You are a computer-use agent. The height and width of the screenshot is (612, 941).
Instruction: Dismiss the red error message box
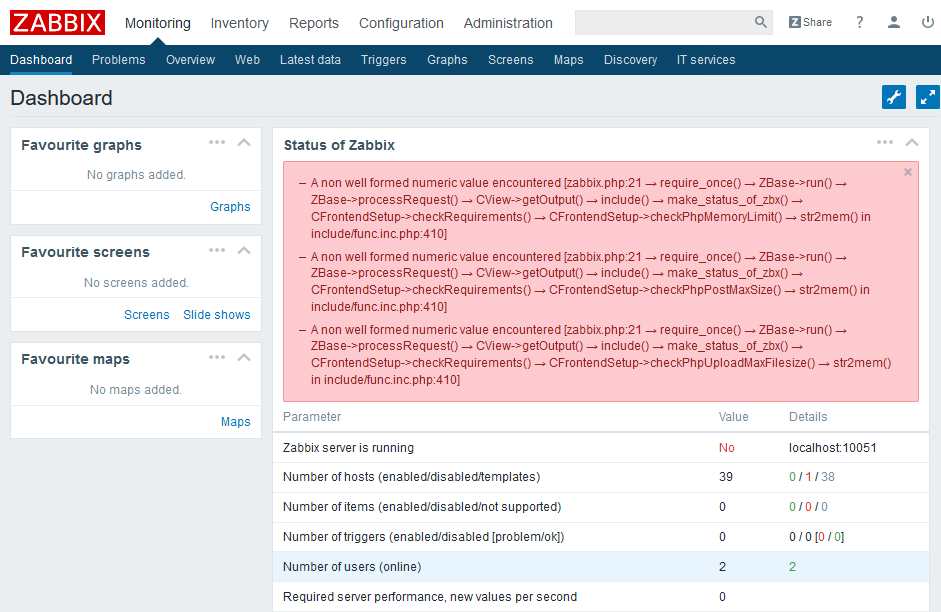tap(907, 172)
